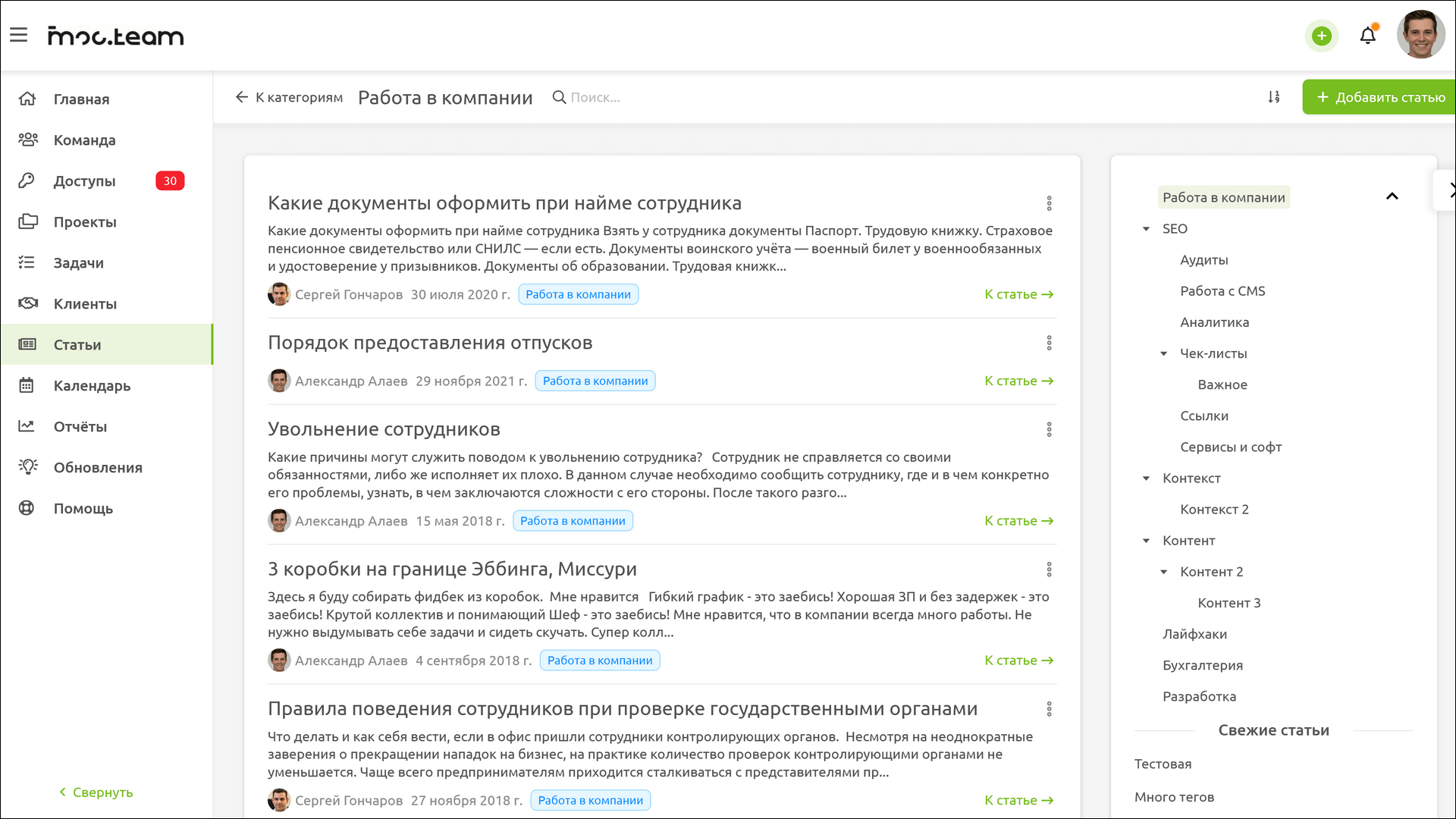Collapse categories tree with up chevron
The height and width of the screenshot is (819, 1456).
1392,196
